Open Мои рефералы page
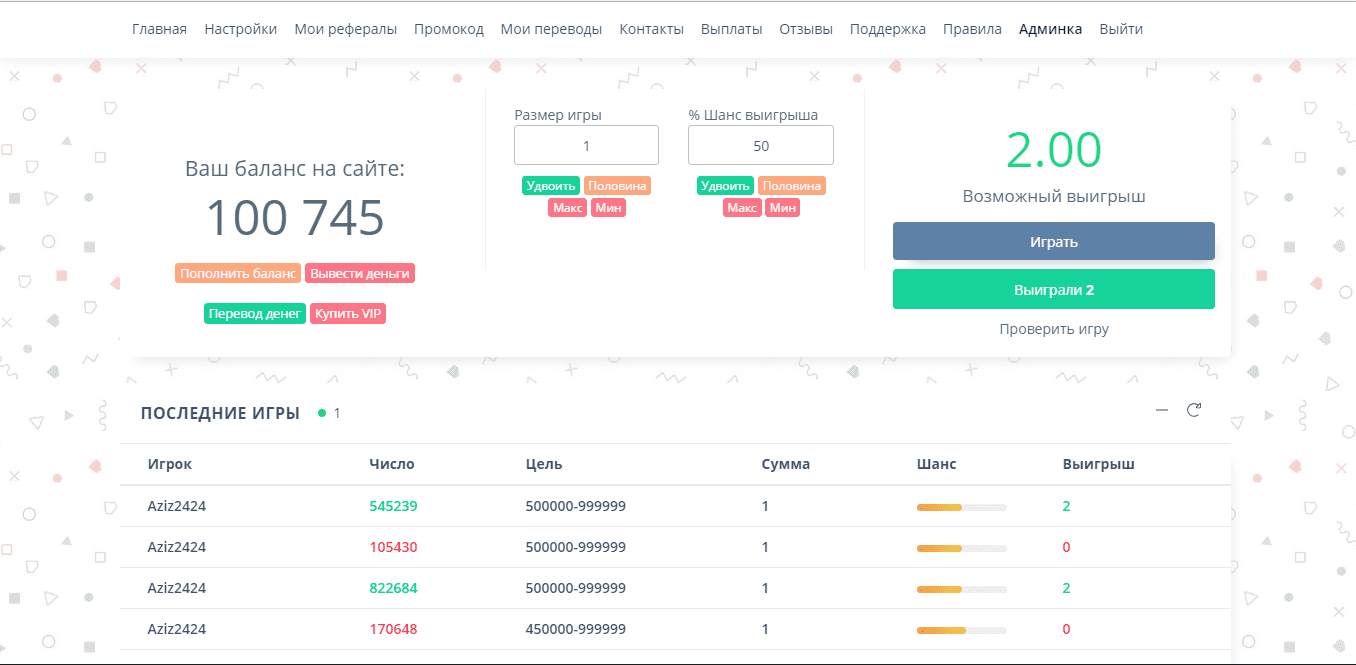The width and height of the screenshot is (1356, 665). [x=345, y=29]
